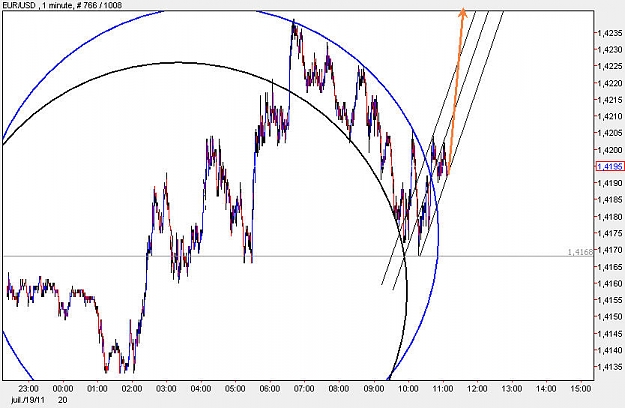Click the 07:00 time axis label
The image size is (625, 408).
click(305, 388)
